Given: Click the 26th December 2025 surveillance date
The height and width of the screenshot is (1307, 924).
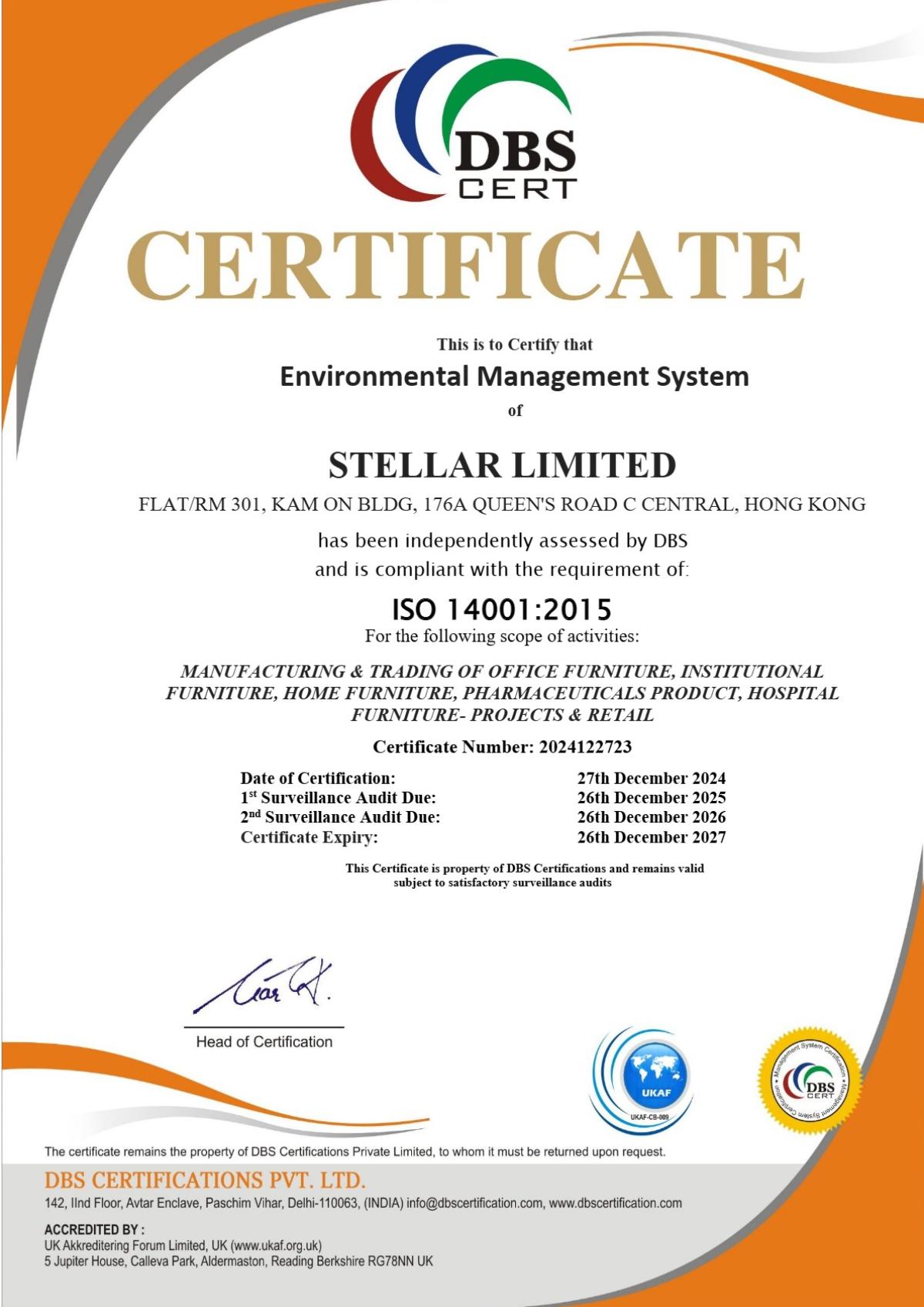Looking at the screenshot, I should click(x=651, y=798).
